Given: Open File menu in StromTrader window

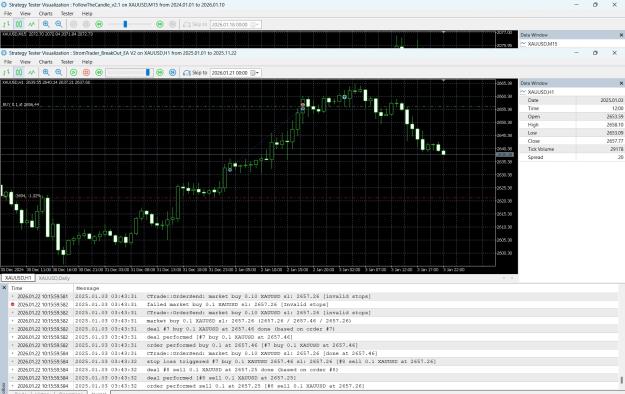Looking at the screenshot, I should (8, 62).
